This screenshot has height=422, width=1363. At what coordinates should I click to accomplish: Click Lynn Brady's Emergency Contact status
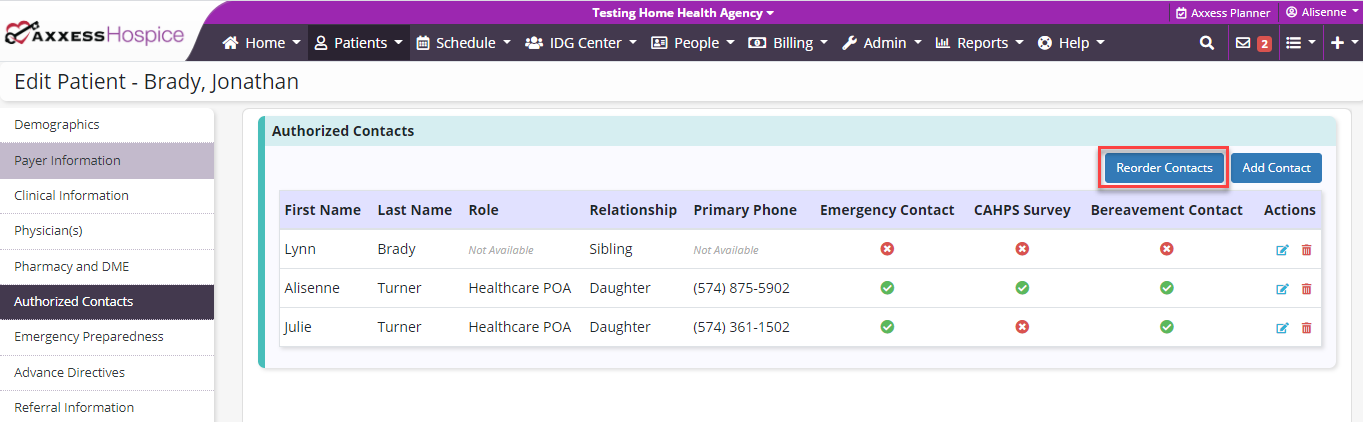click(887, 249)
